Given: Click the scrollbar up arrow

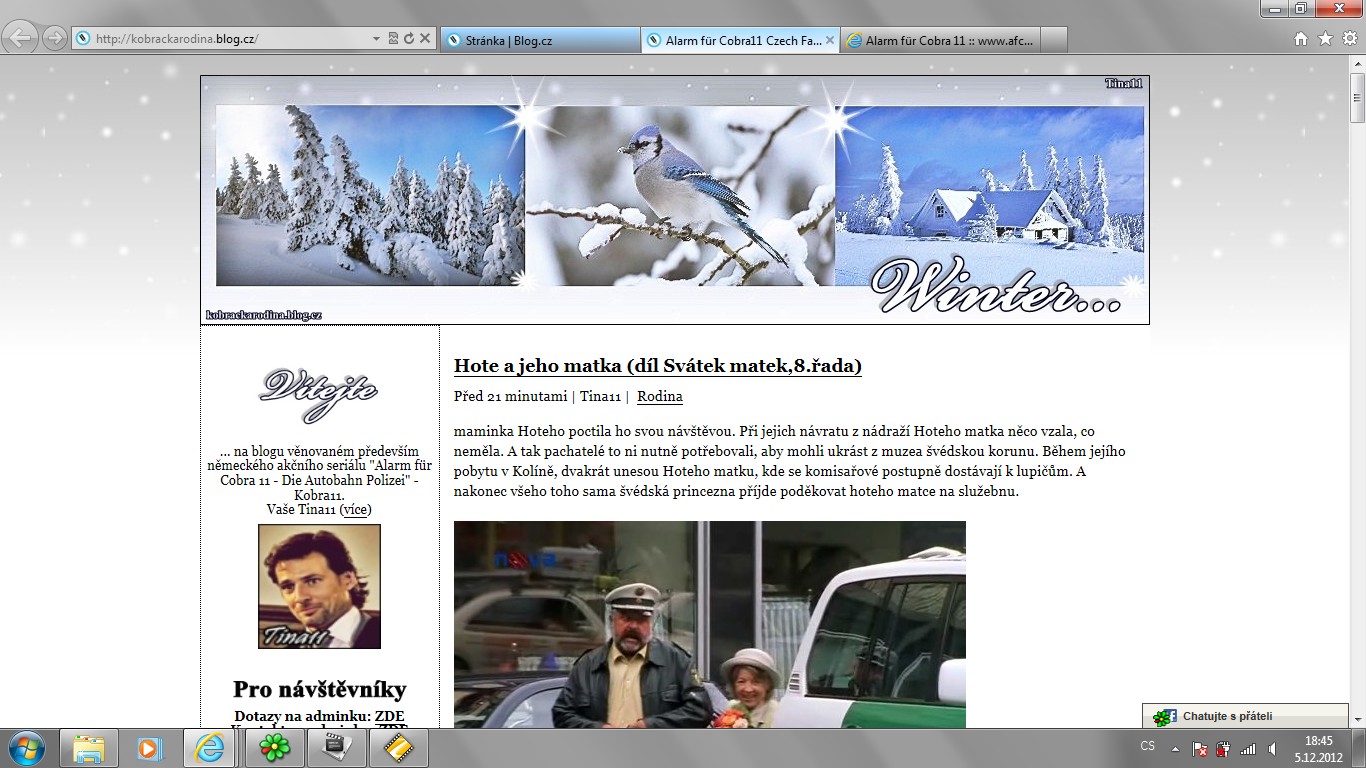Looking at the screenshot, I should click(1357, 63).
